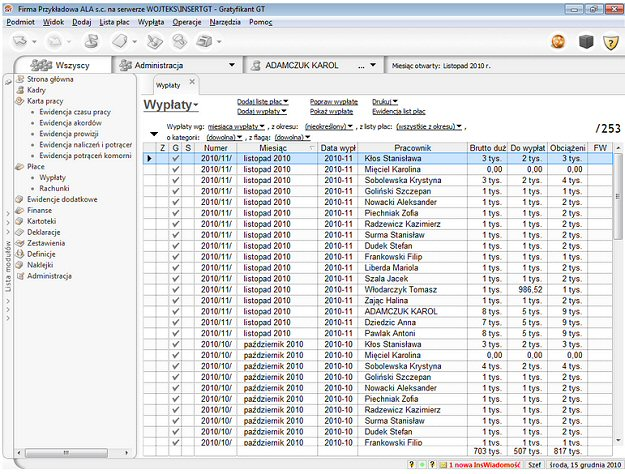The width and height of the screenshot is (625, 474).
Task: Open Finanse module in sidebar
Action: [40, 211]
